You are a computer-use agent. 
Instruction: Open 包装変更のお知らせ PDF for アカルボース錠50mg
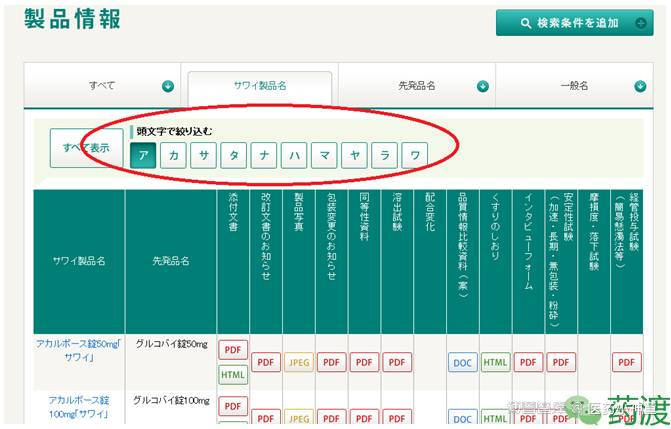point(331,362)
